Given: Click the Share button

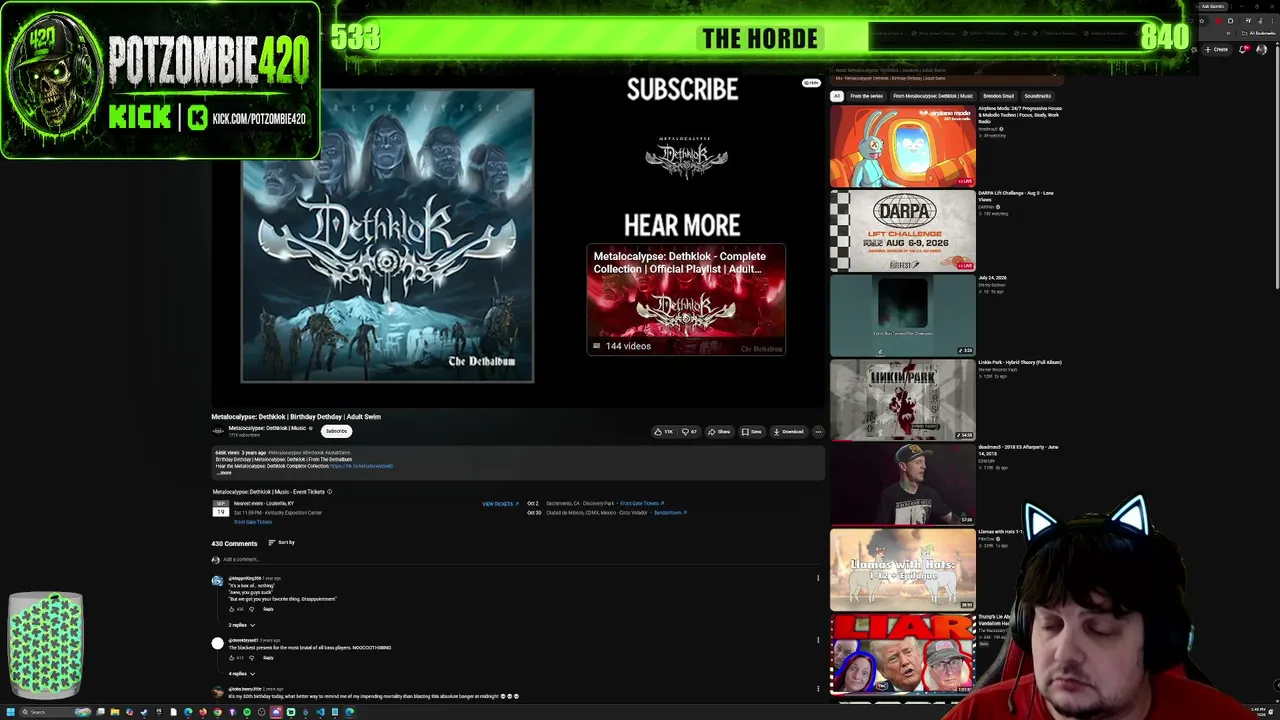Looking at the screenshot, I should [x=719, y=432].
